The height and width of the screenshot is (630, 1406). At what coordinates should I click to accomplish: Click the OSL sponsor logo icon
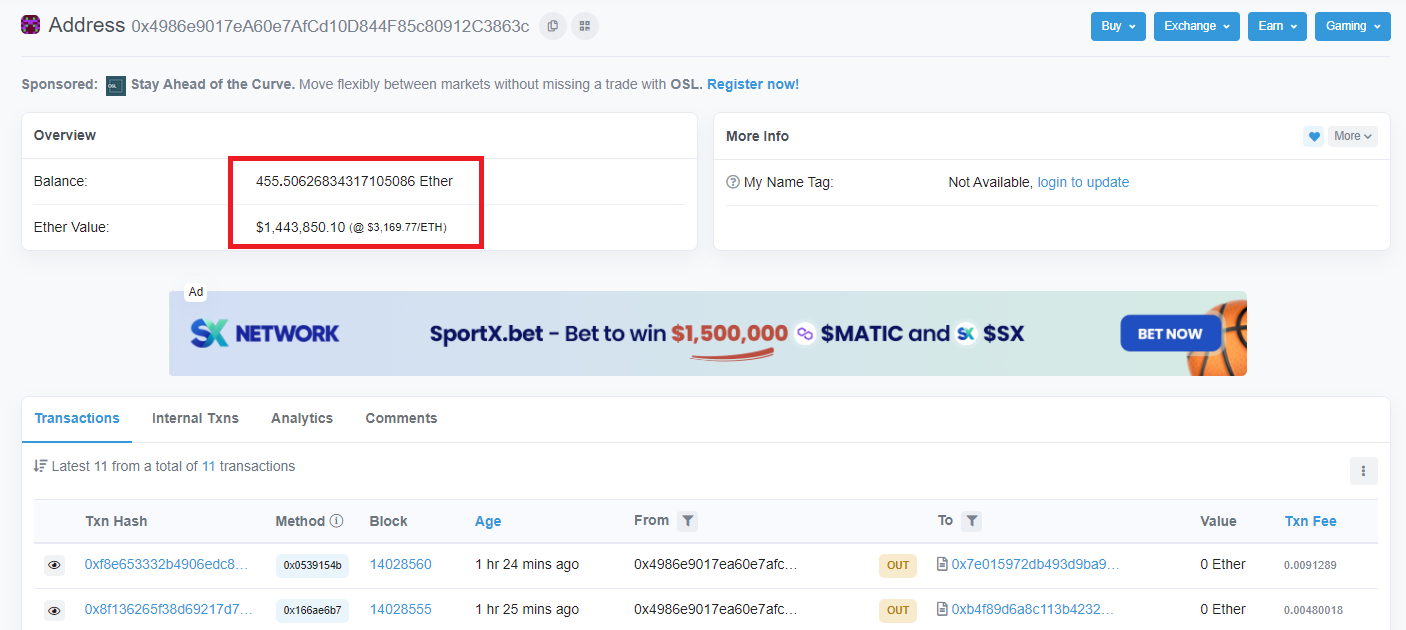(116, 85)
